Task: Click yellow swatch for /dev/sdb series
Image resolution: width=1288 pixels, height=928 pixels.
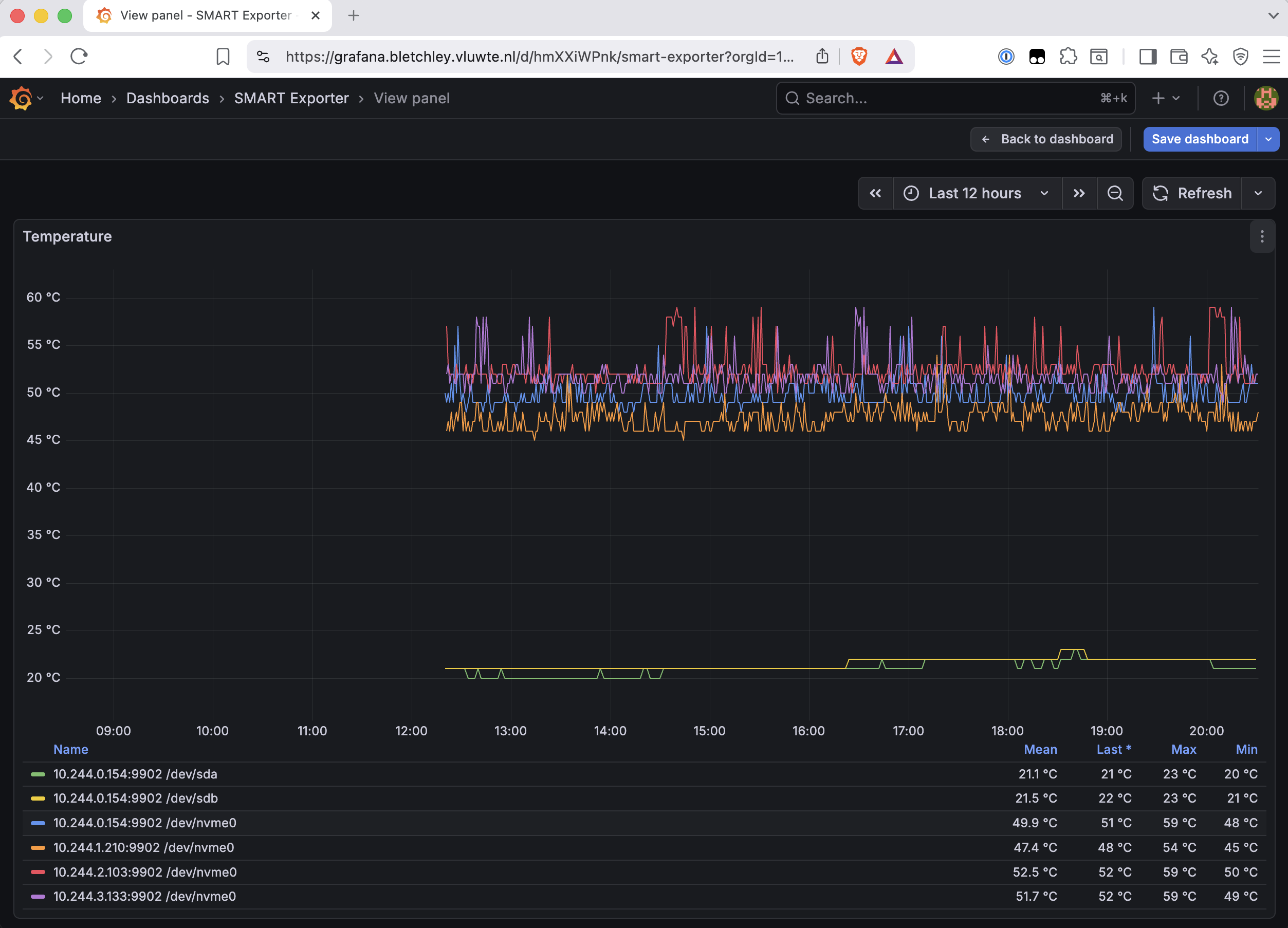Action: tap(38, 799)
